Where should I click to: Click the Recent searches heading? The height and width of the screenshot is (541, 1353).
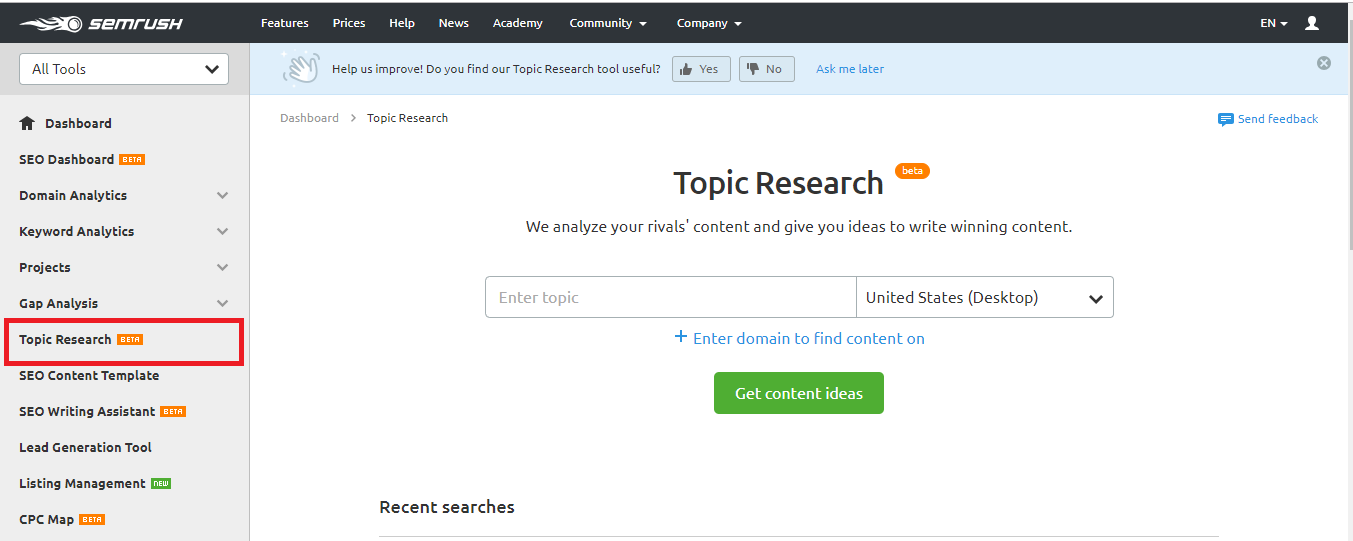pos(447,507)
